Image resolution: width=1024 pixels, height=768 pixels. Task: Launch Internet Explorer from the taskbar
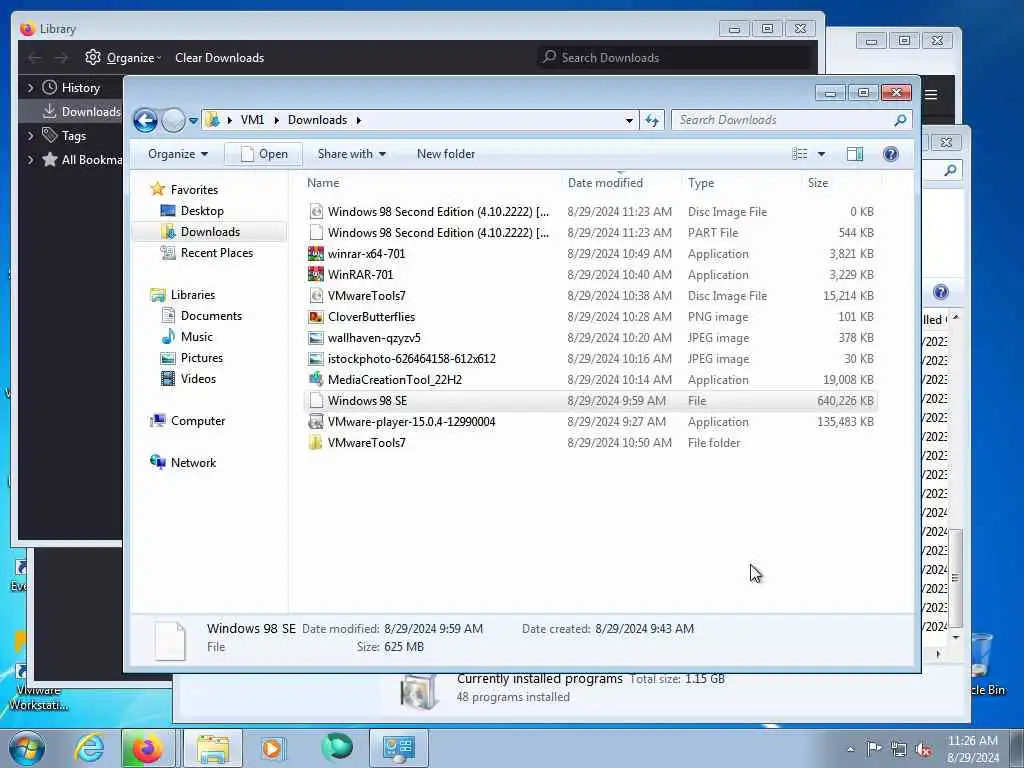(x=89, y=748)
